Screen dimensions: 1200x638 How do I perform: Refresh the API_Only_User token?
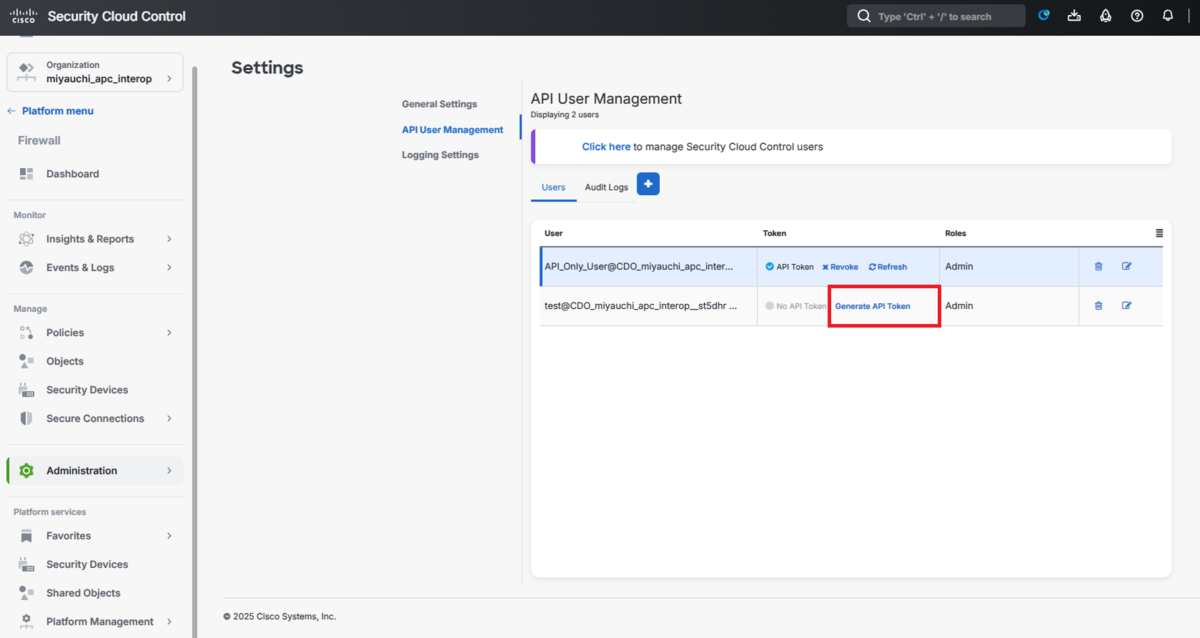coord(888,267)
